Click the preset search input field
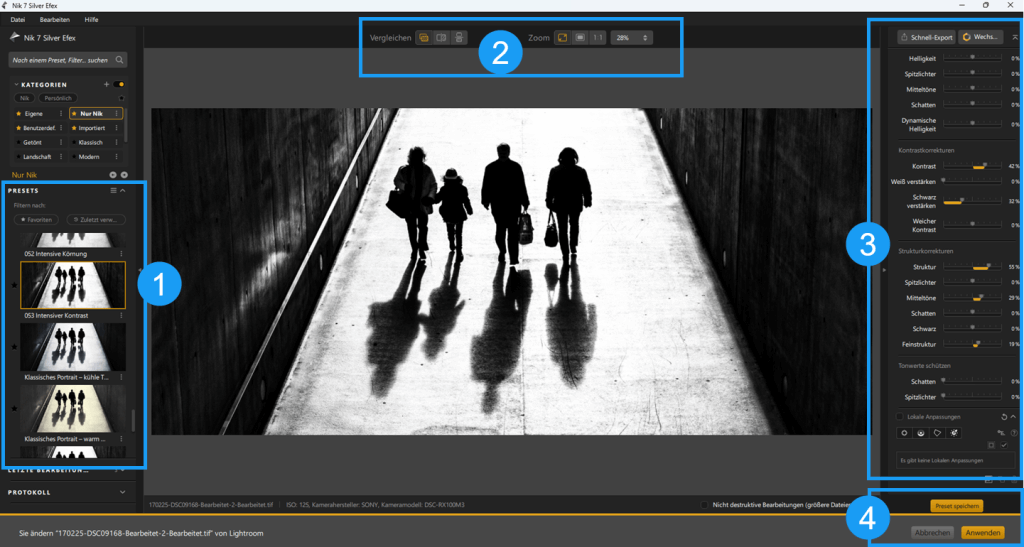Viewport: 1024px width, 547px height. point(67,60)
